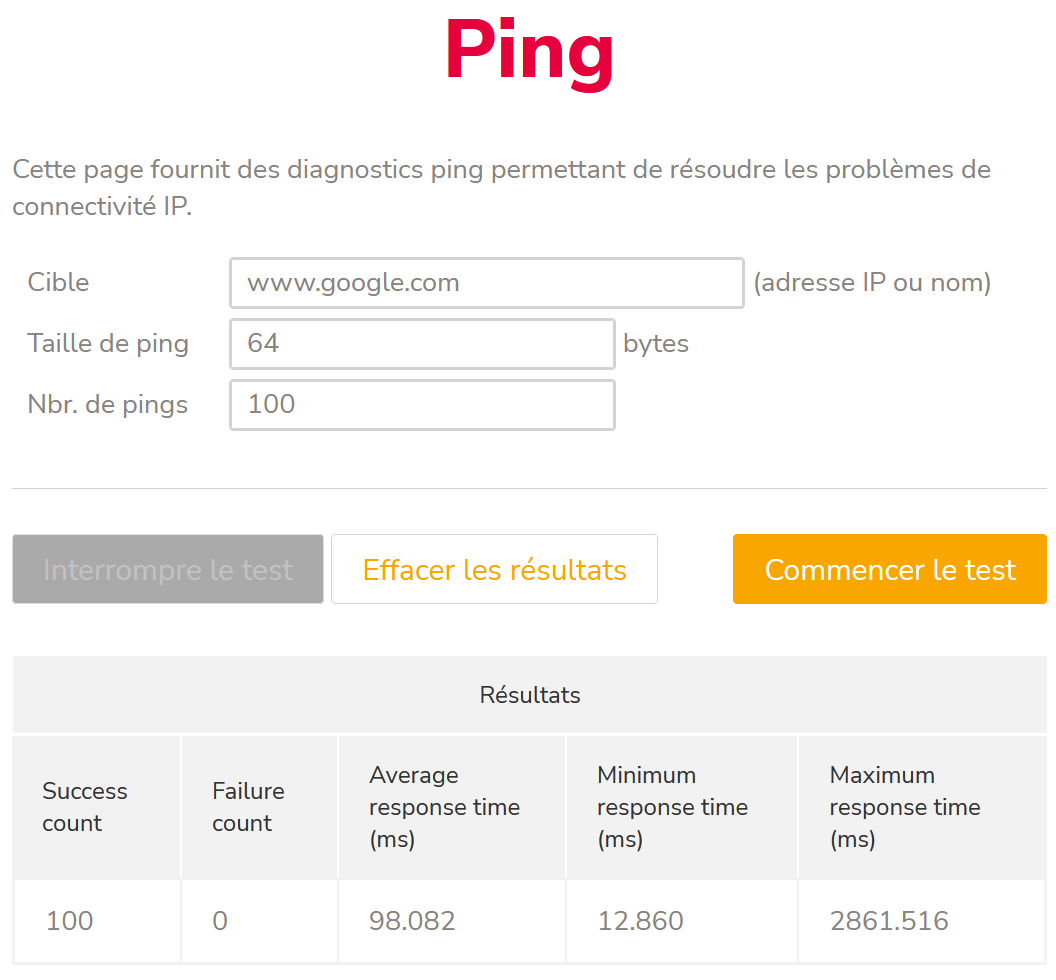
Task: Click the Résultats table title
Action: (x=530, y=695)
